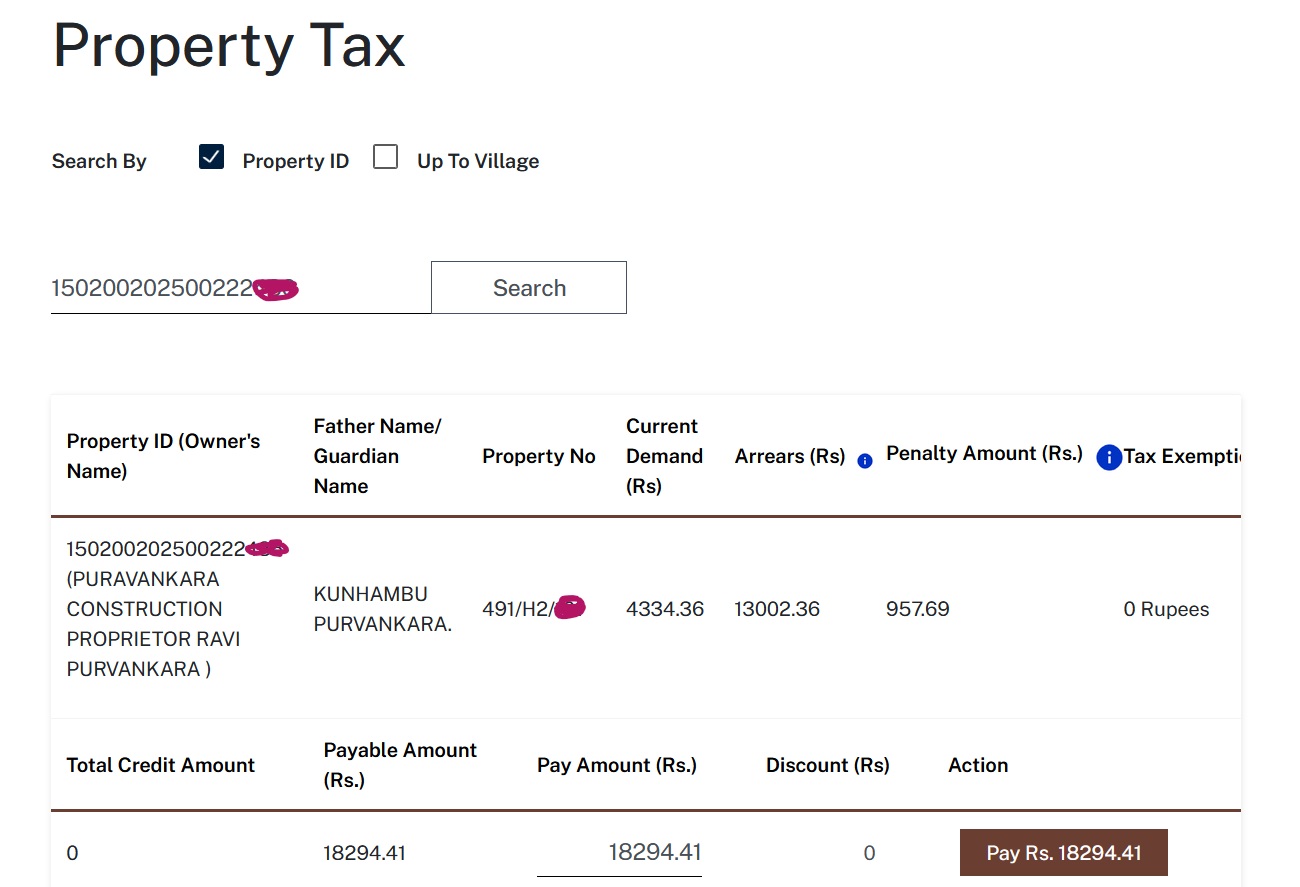Screen dimensions: 1300x887
Task: Uncheck the Property ID checkbox
Action: click(x=211, y=157)
